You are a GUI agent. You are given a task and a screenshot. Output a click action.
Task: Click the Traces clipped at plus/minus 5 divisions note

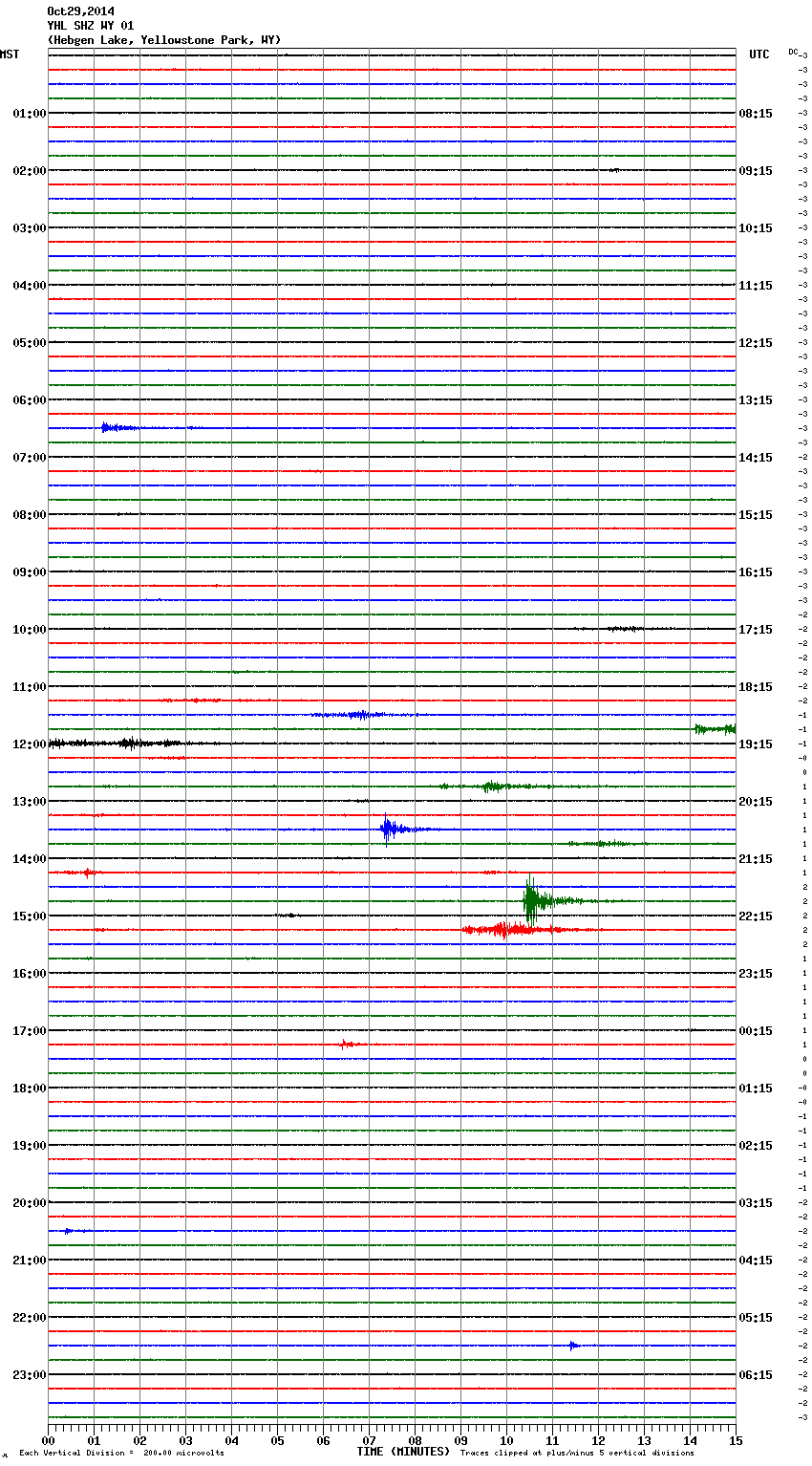tap(577, 1453)
